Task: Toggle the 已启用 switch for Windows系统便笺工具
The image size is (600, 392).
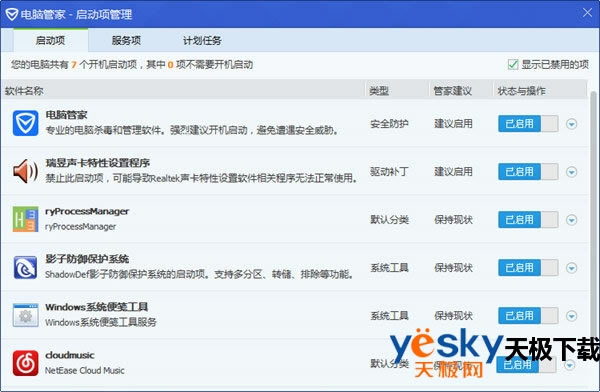Action: (x=528, y=315)
